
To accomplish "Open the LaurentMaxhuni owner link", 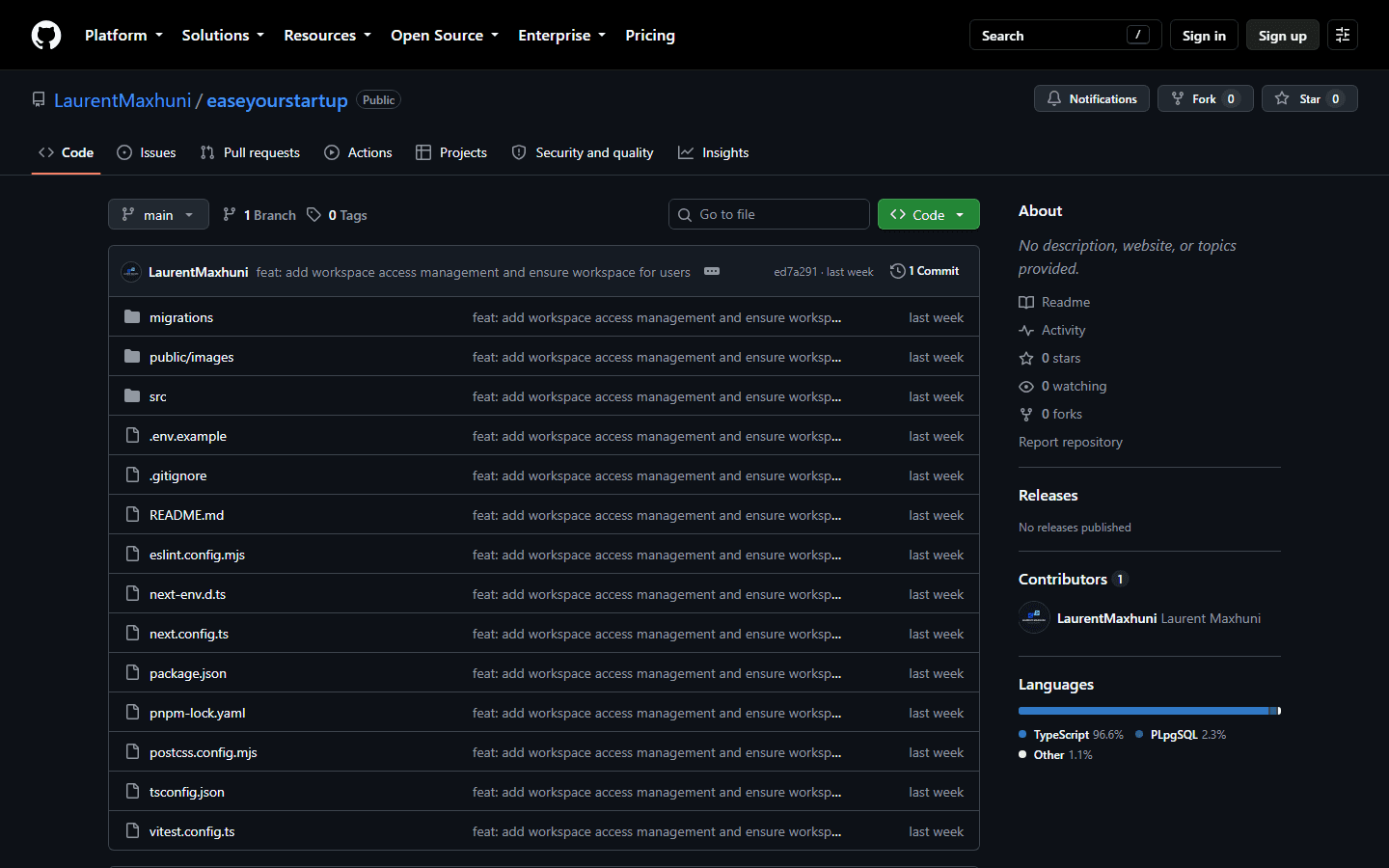I will pyautogui.click(x=123, y=100).
